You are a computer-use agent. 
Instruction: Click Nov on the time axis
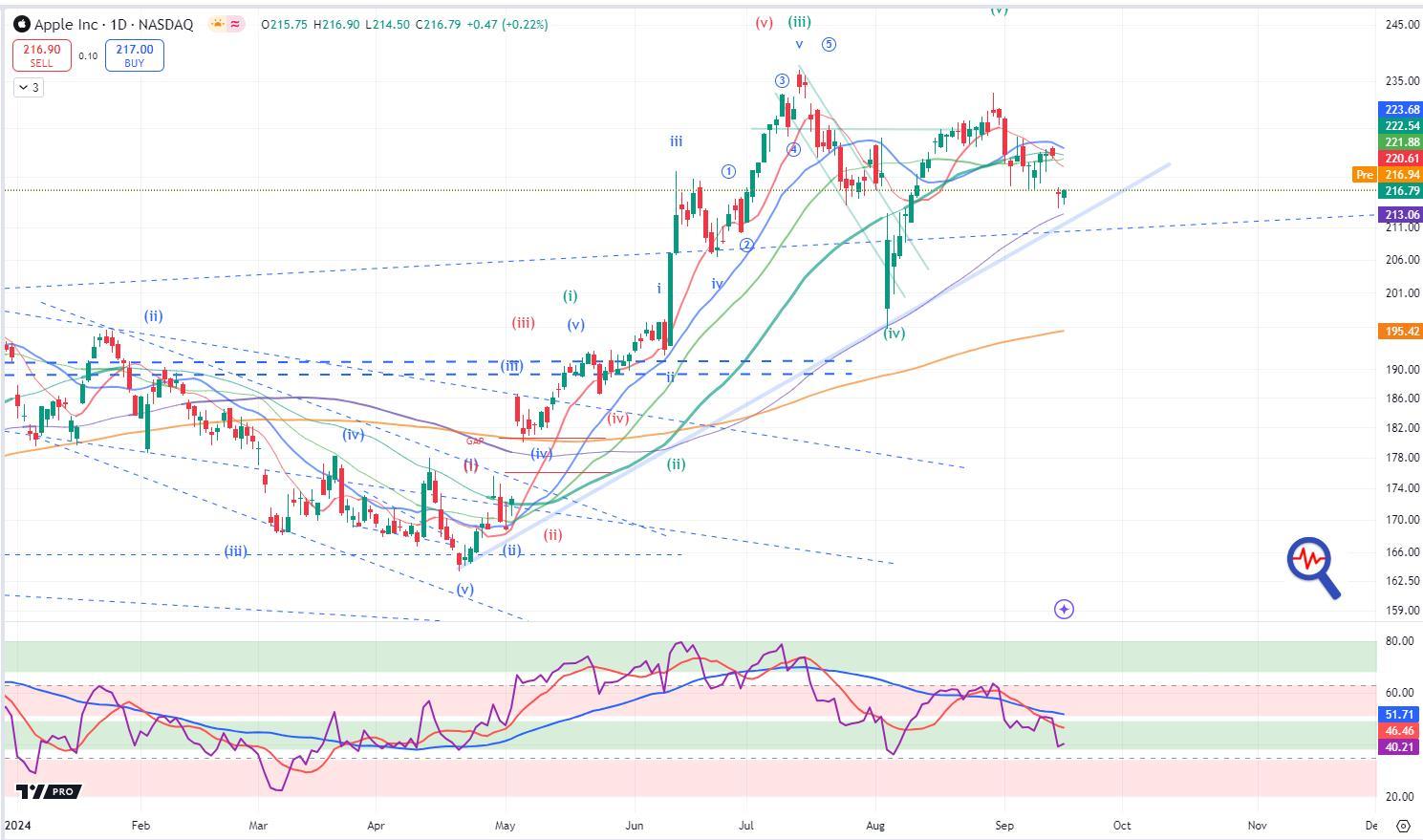pos(1258,825)
